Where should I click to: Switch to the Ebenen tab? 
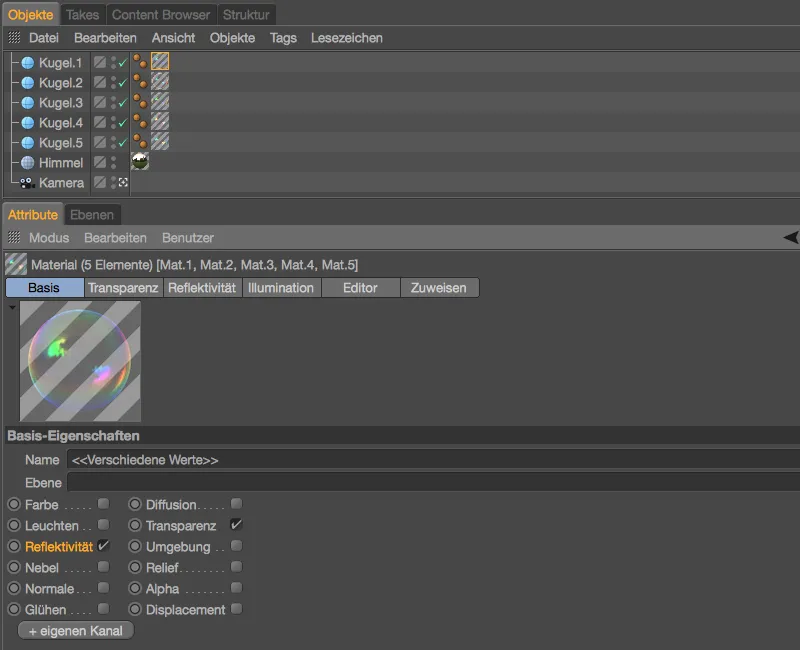tap(92, 215)
